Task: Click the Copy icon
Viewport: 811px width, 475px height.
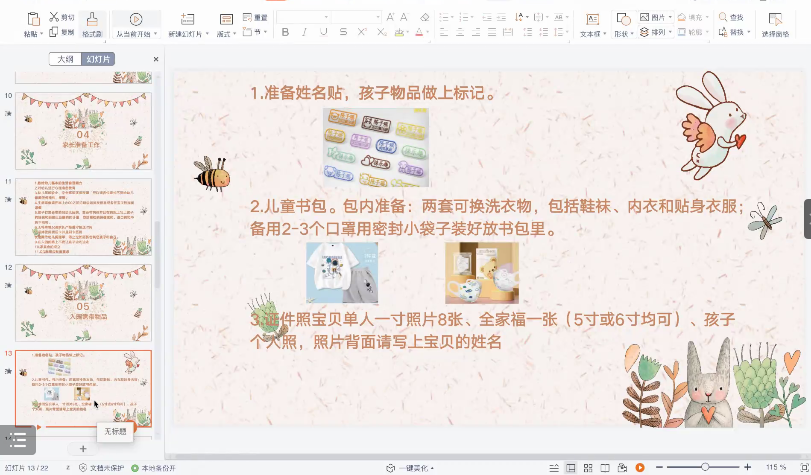Action: 54,32
